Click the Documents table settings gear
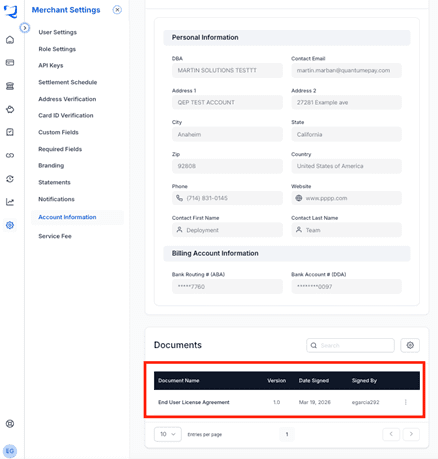The image size is (438, 459). 410,345
